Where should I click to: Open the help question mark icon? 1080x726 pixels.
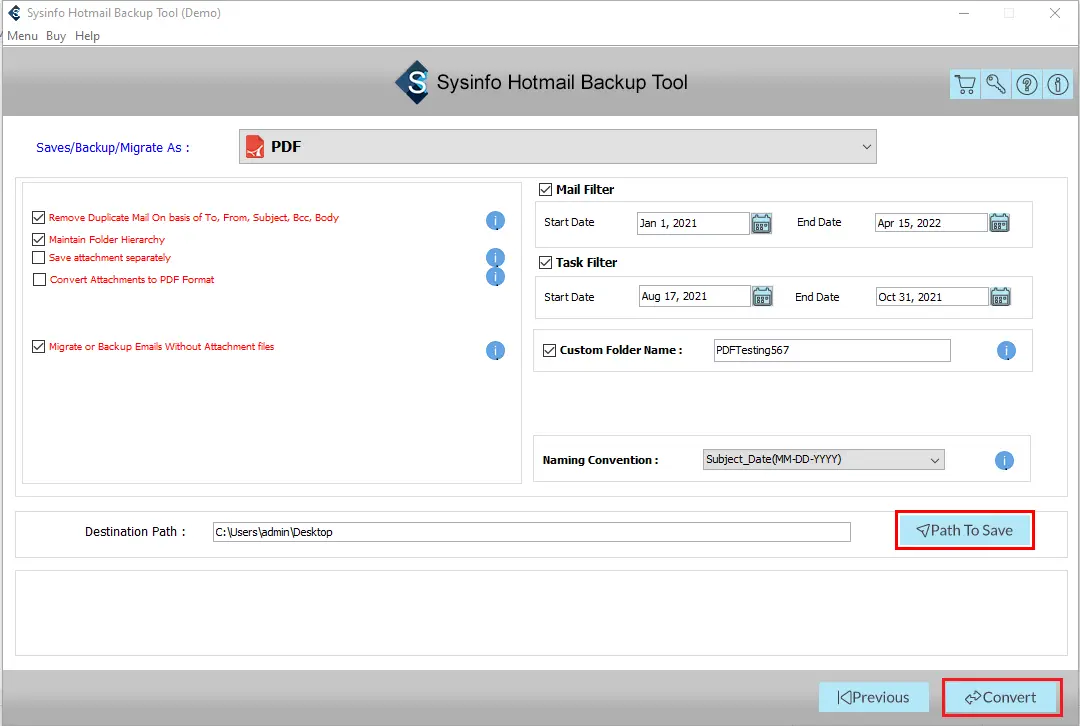click(x=1027, y=85)
